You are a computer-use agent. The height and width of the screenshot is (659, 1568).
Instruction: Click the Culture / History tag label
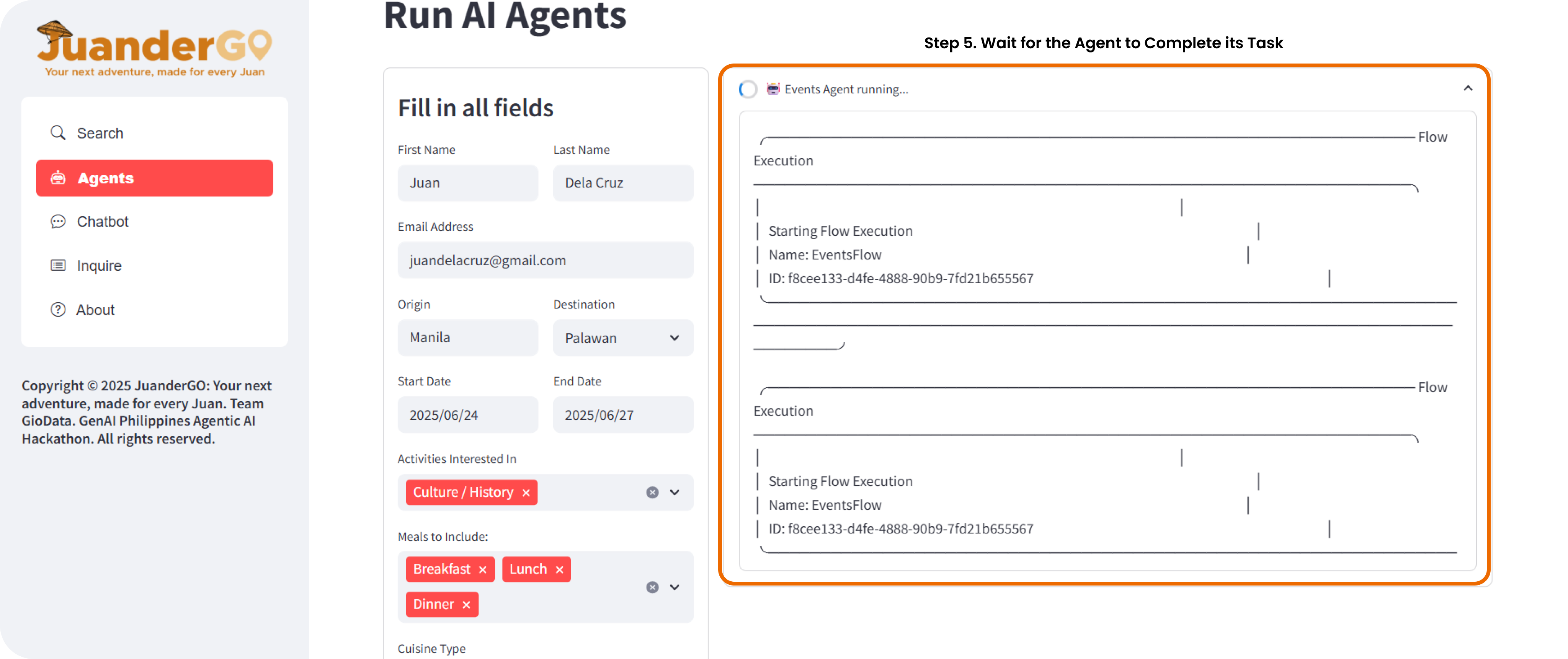click(x=463, y=492)
